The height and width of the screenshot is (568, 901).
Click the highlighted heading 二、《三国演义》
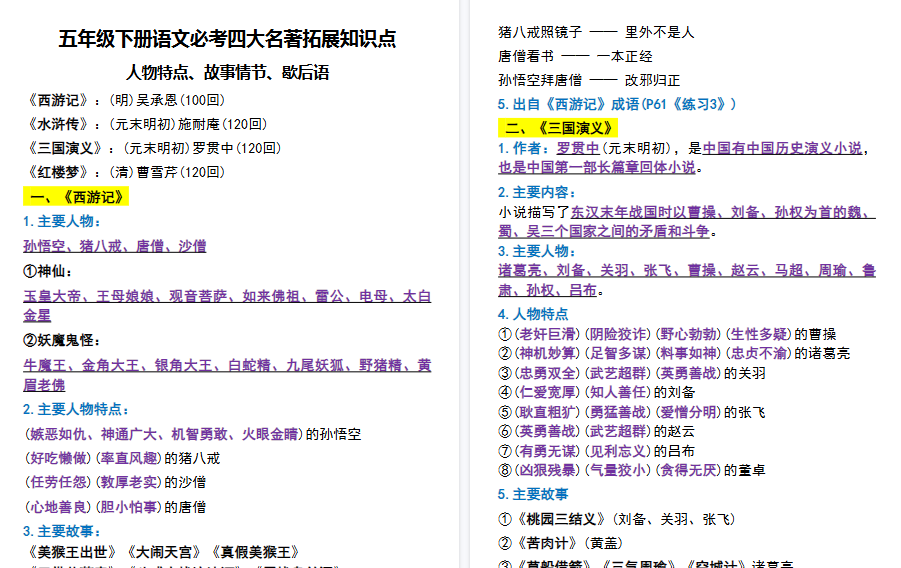pos(559,128)
